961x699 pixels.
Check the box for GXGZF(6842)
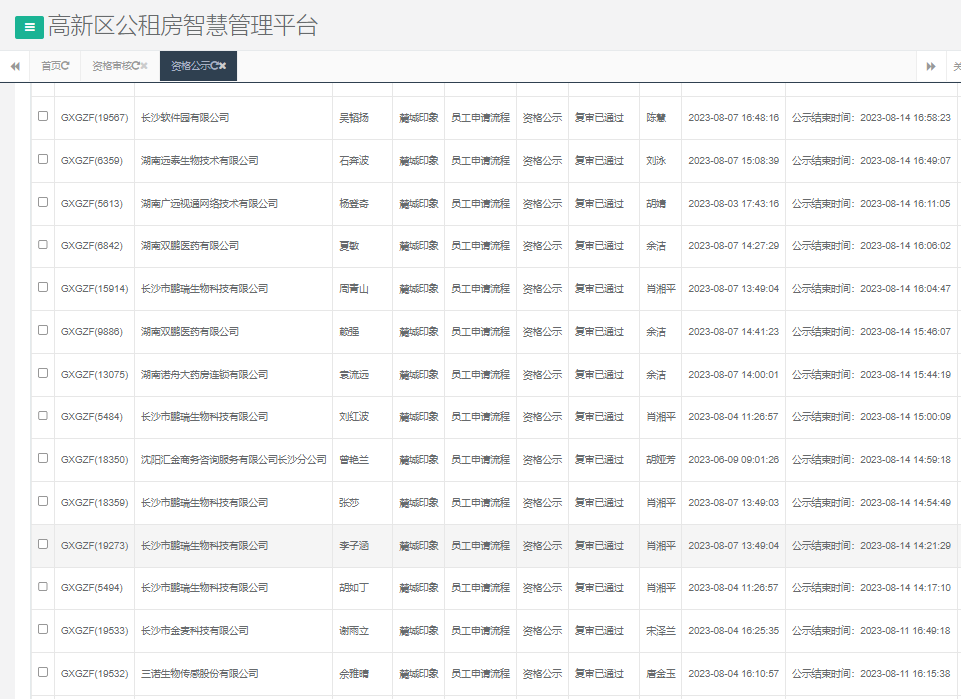[43, 244]
